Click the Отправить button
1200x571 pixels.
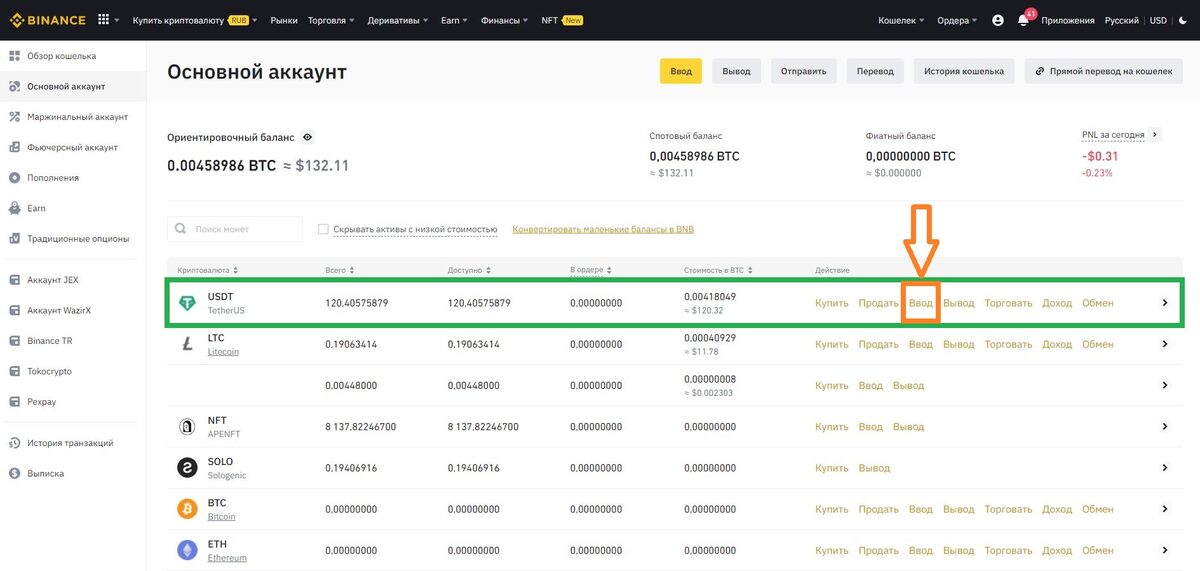coord(804,71)
